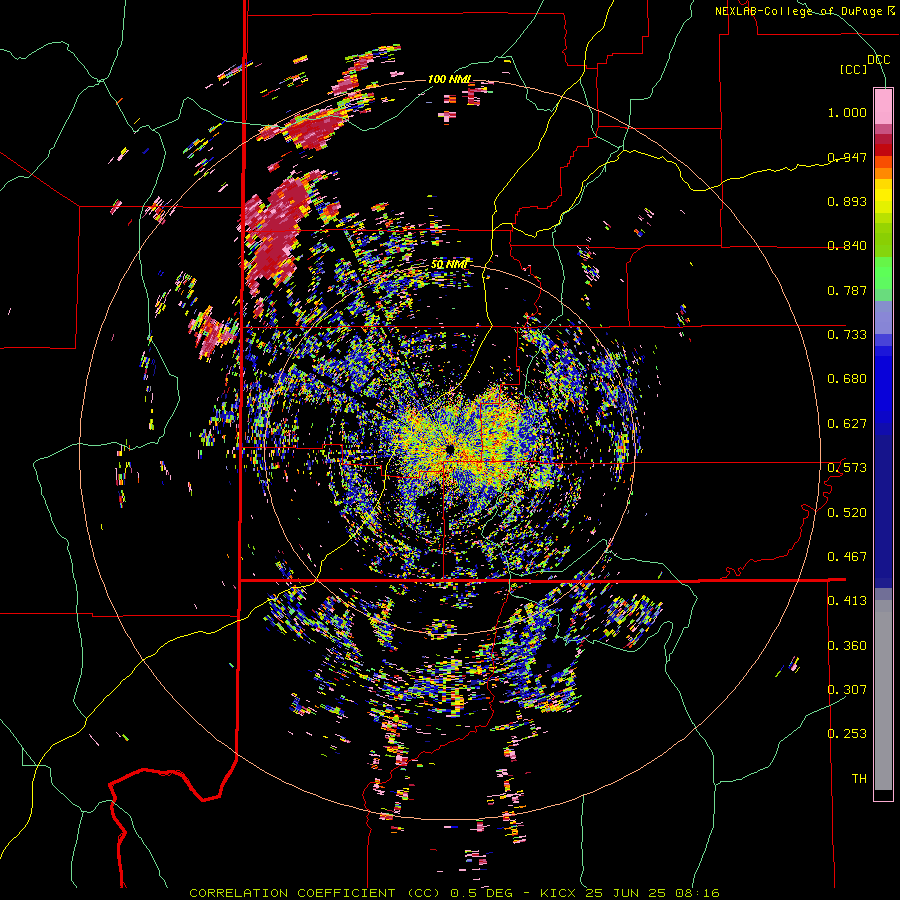Pick the light pink color band beside 1.000
Image resolution: width=900 pixels, height=900 pixels.
(x=883, y=107)
